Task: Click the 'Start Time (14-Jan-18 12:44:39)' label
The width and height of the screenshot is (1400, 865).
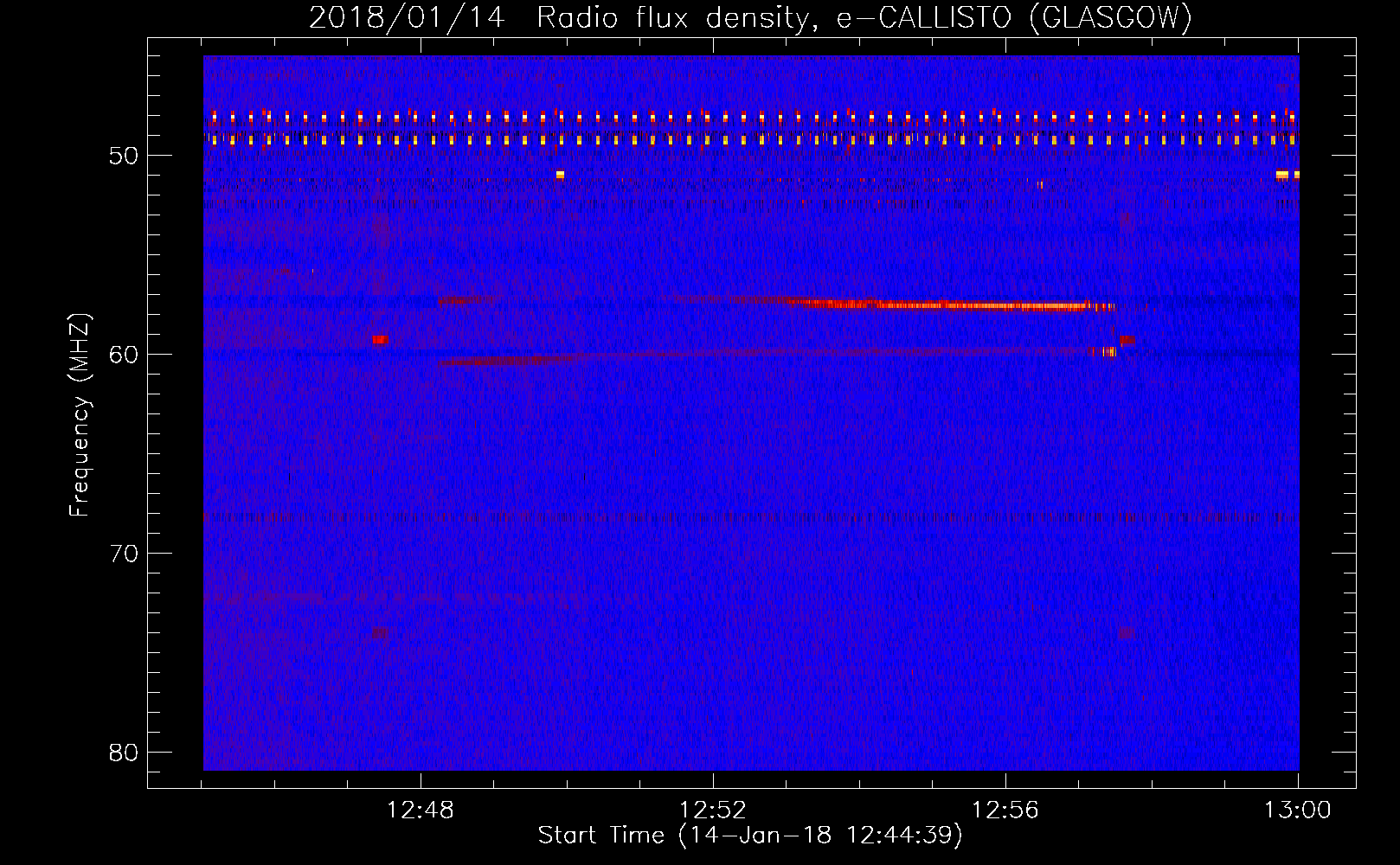Action: pos(750,836)
